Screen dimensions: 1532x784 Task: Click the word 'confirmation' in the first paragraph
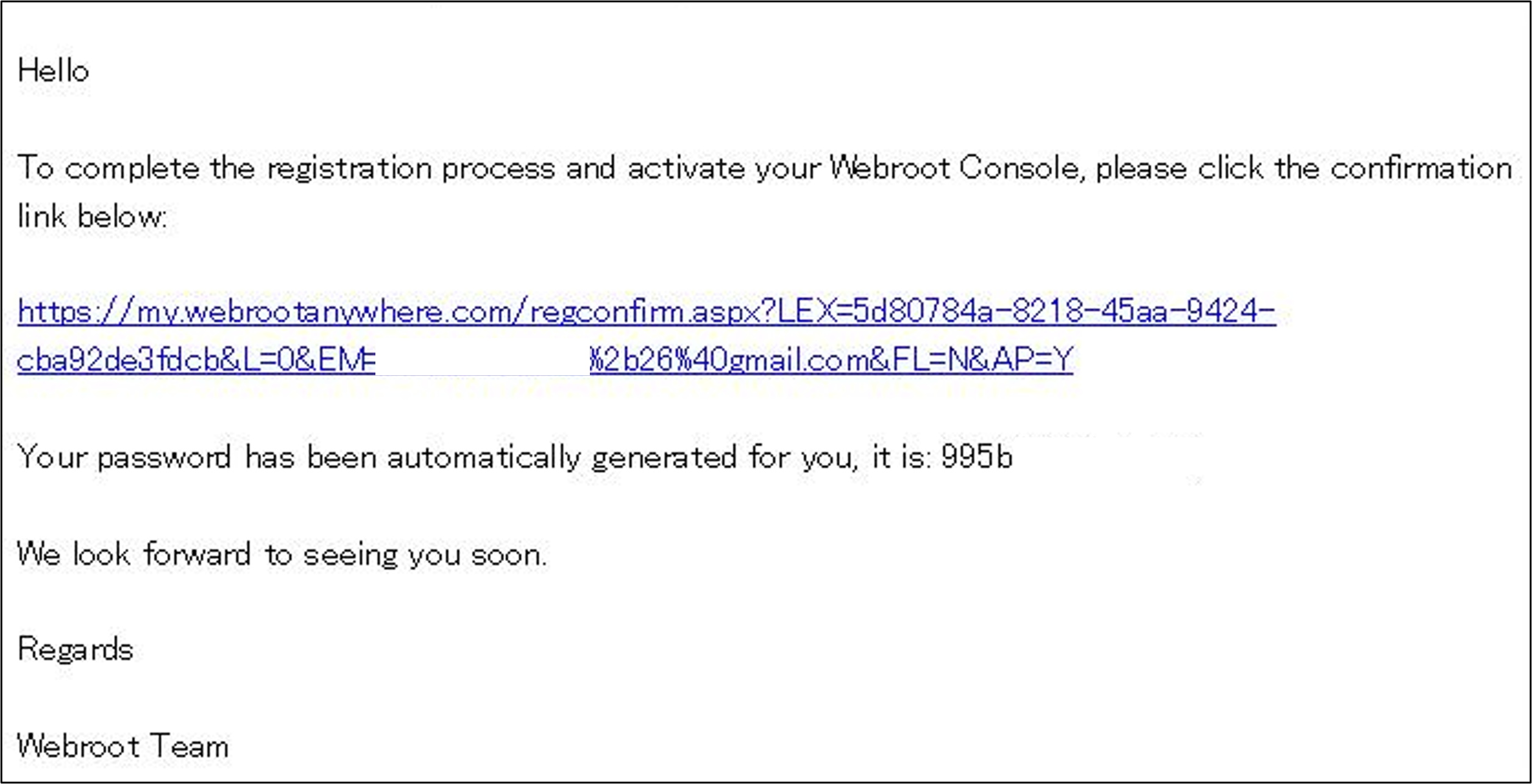point(1421,168)
